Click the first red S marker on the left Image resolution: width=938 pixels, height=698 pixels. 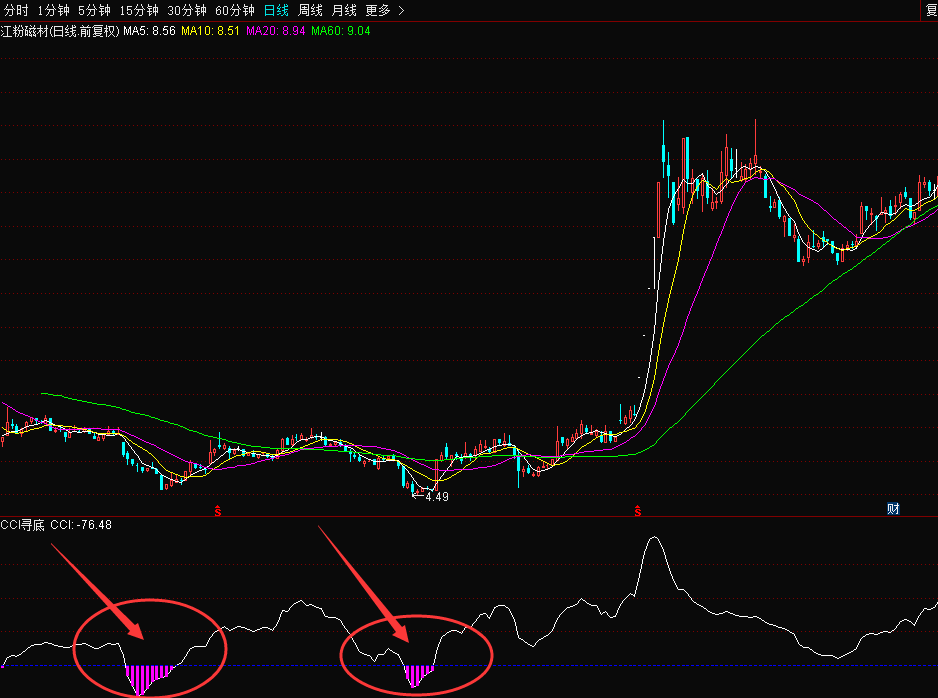[x=218, y=511]
